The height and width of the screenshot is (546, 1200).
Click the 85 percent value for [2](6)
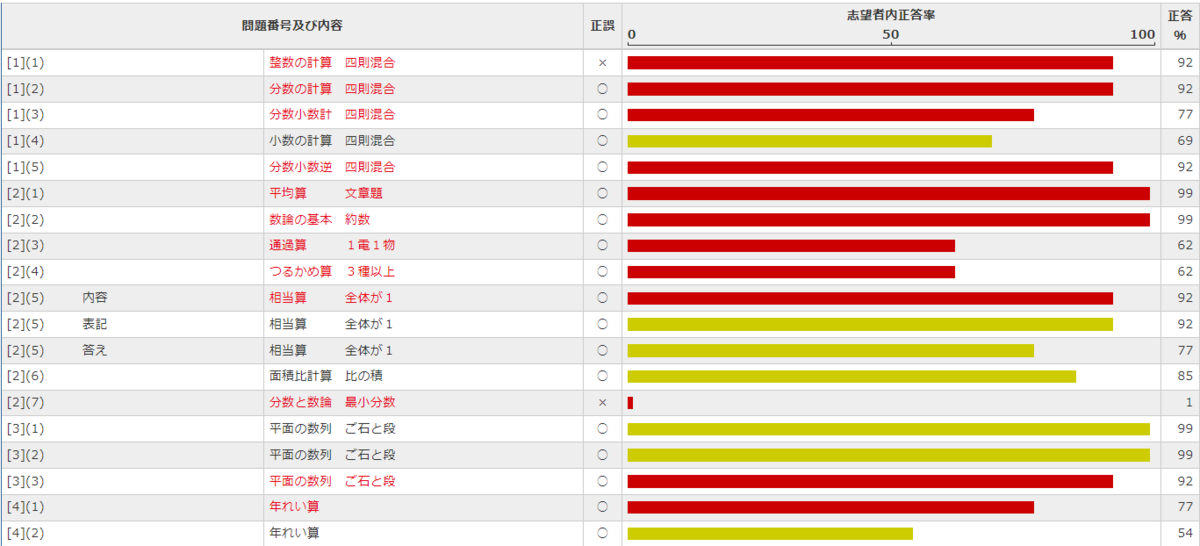pos(1185,376)
